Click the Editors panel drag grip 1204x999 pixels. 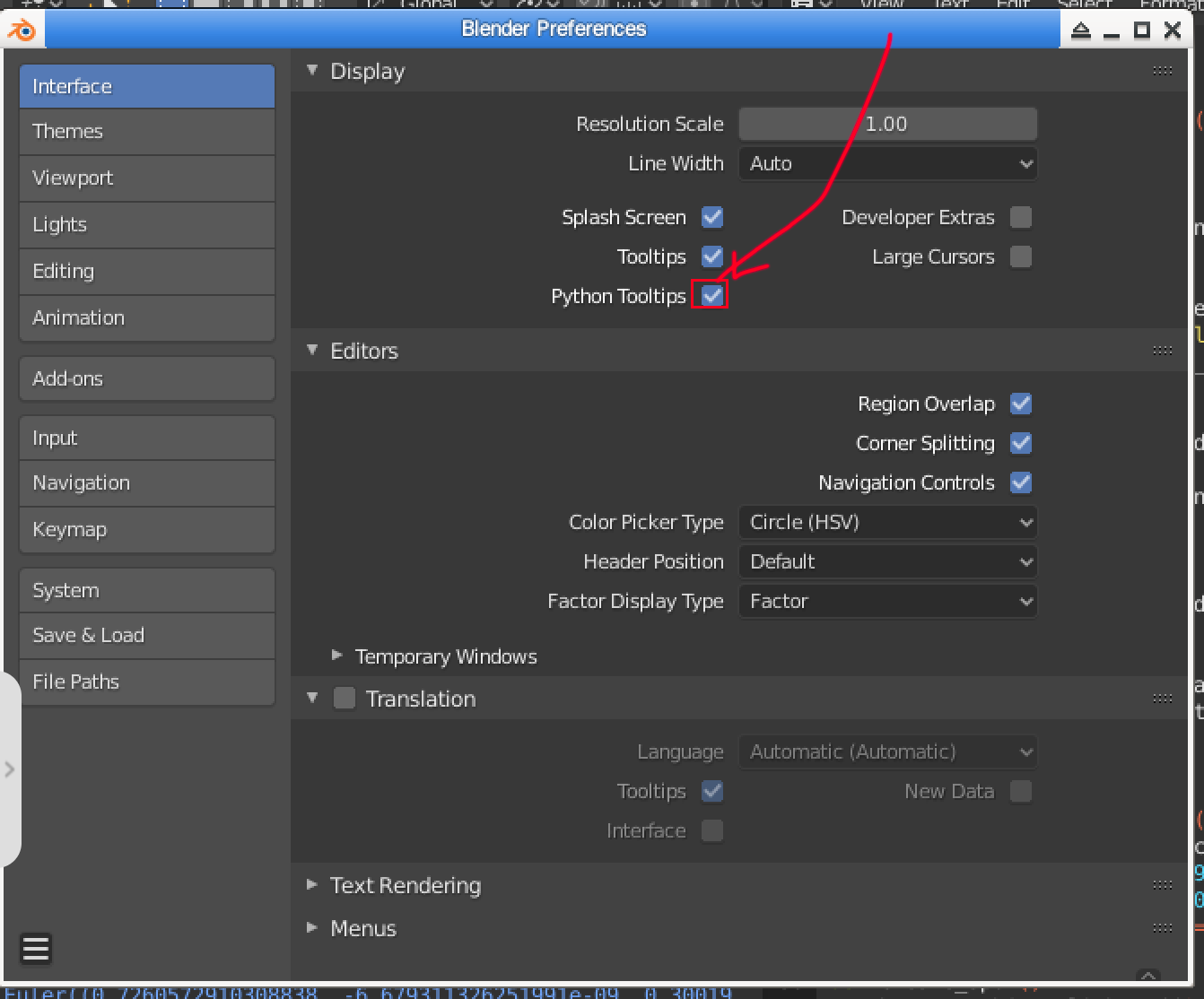point(1163,351)
